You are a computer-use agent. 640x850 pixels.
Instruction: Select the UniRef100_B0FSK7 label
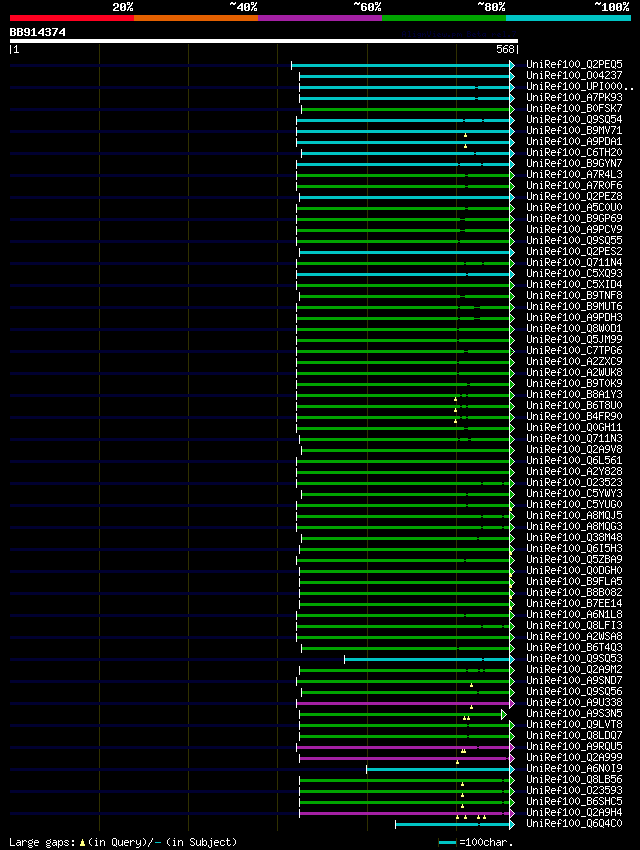pos(574,108)
